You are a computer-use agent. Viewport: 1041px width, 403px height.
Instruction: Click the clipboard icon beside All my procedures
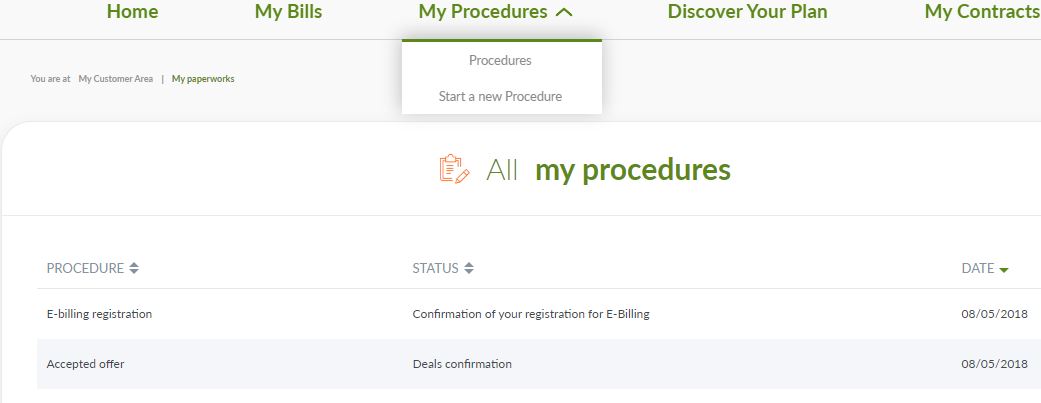[454, 170]
